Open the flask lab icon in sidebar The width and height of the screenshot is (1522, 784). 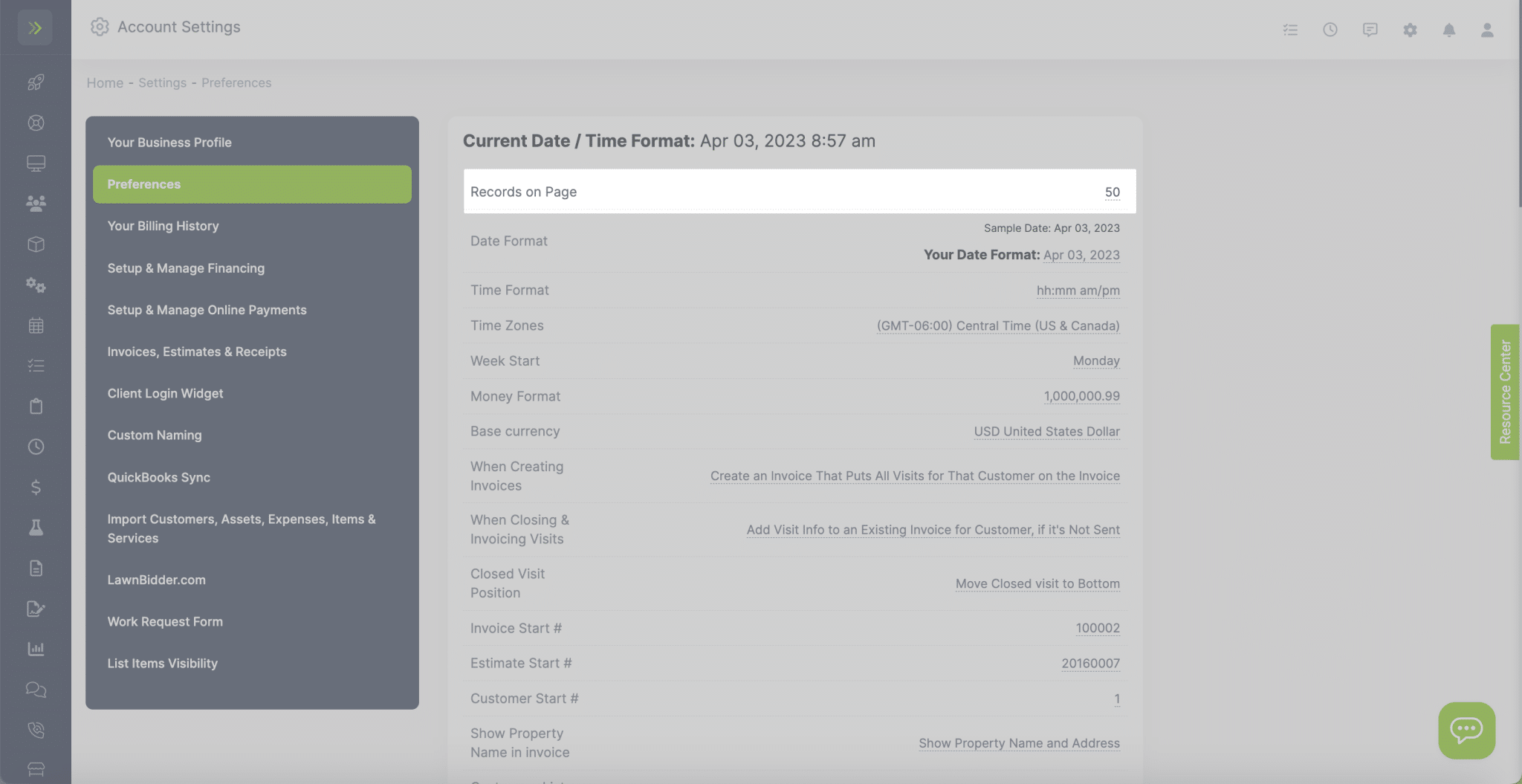click(x=36, y=527)
